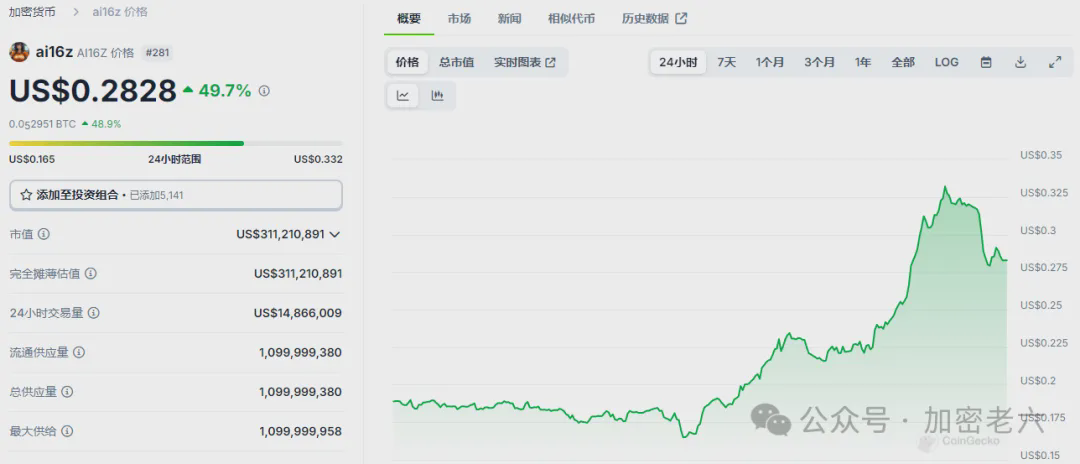
Task: Click the US$0.35 y-axis label
Action: [1041, 155]
